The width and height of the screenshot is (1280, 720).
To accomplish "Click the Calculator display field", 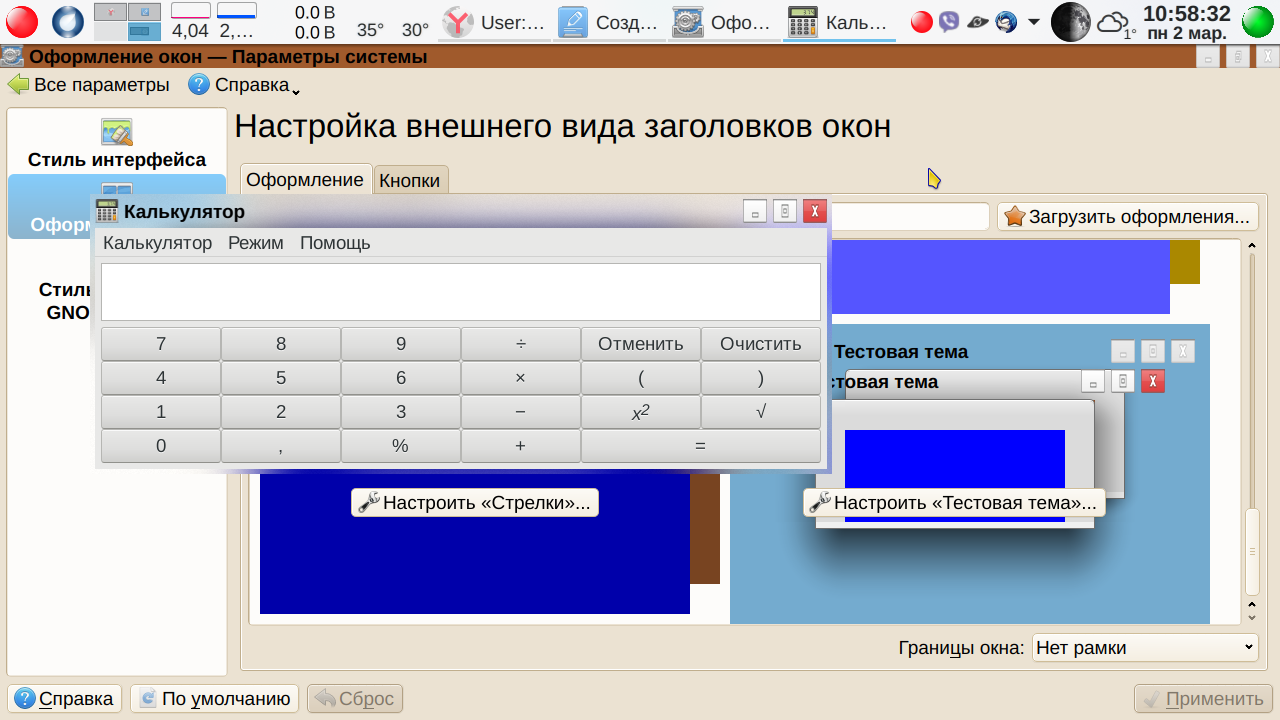I will pos(461,292).
